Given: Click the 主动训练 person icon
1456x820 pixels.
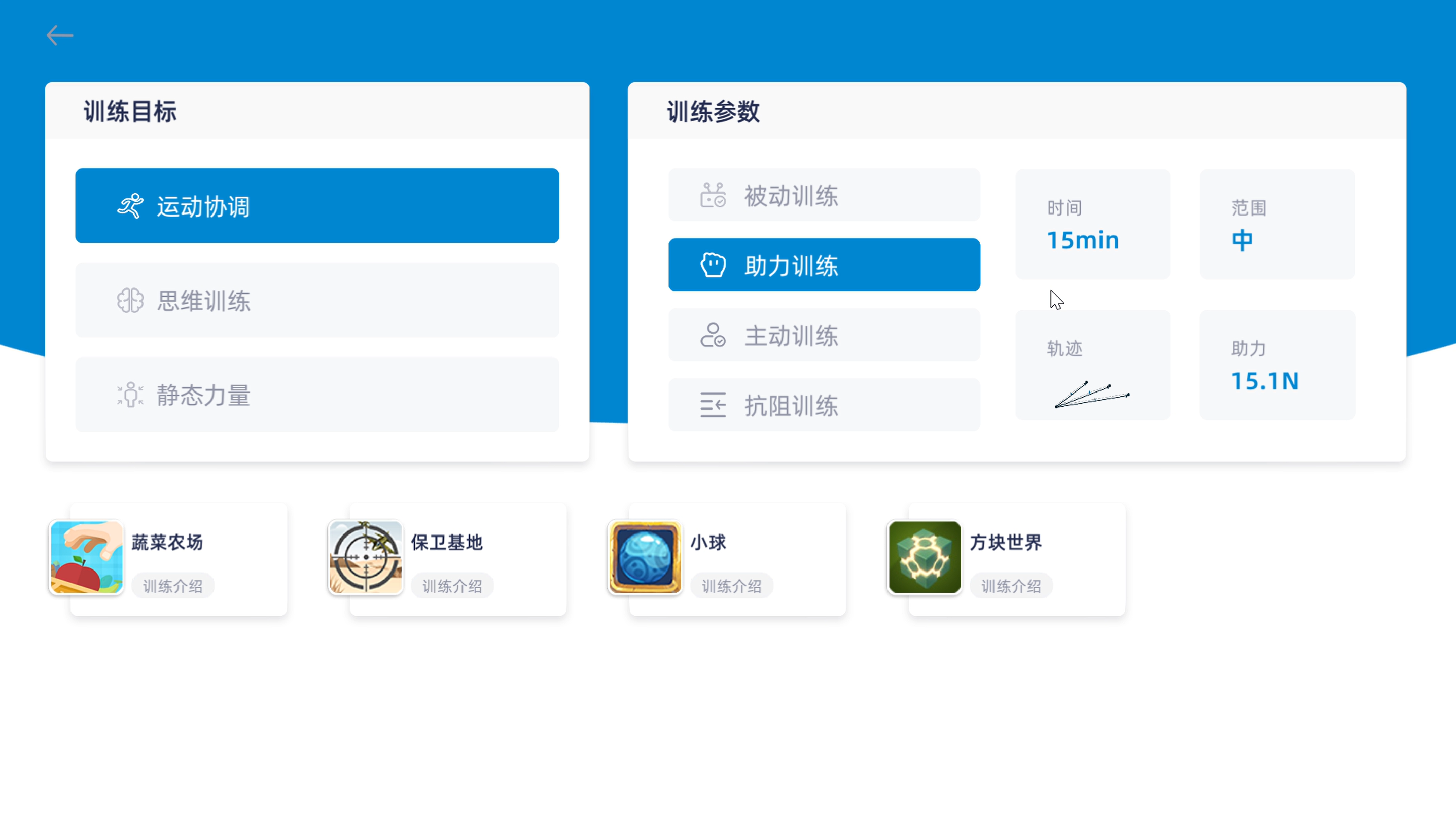Looking at the screenshot, I should [713, 335].
